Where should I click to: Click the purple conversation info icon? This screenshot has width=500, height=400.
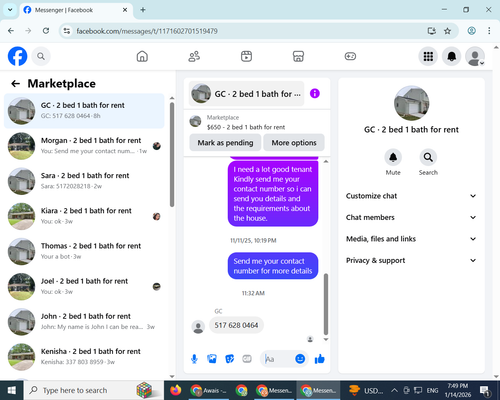(315, 93)
